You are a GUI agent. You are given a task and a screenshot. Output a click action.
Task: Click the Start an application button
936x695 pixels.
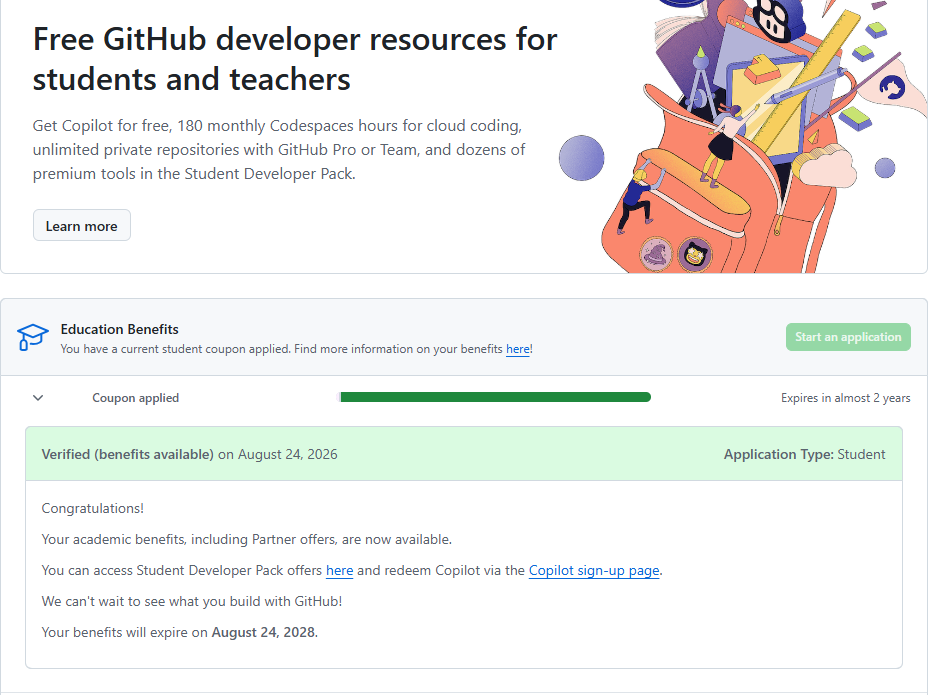848,337
